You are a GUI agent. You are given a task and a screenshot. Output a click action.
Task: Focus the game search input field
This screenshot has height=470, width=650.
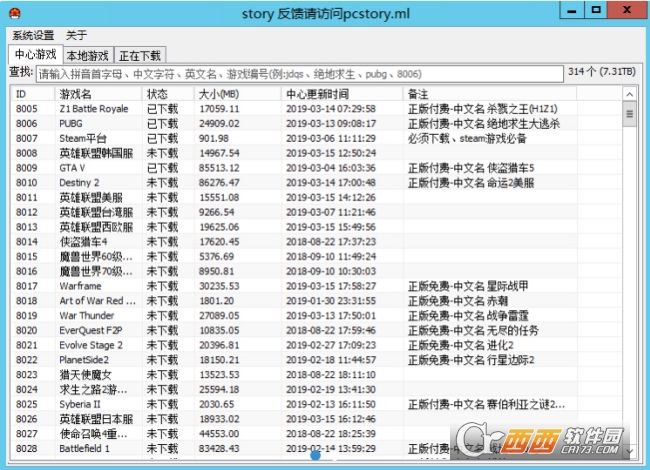(x=299, y=74)
